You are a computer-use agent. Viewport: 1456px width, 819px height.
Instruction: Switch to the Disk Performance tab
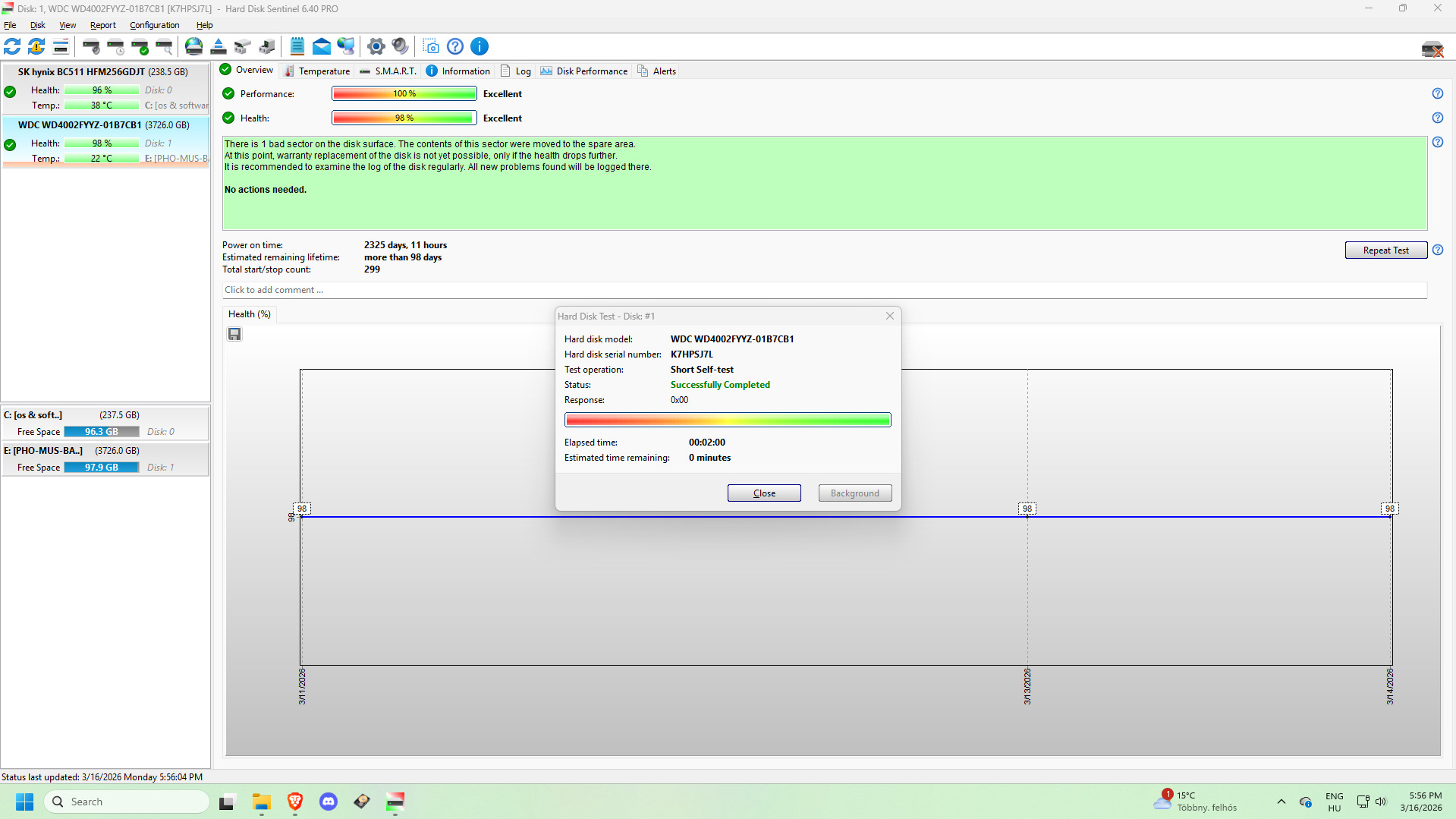point(584,71)
